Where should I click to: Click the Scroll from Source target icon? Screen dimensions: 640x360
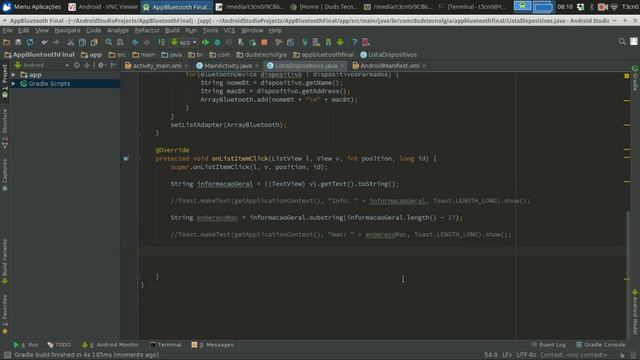(x=77, y=65)
